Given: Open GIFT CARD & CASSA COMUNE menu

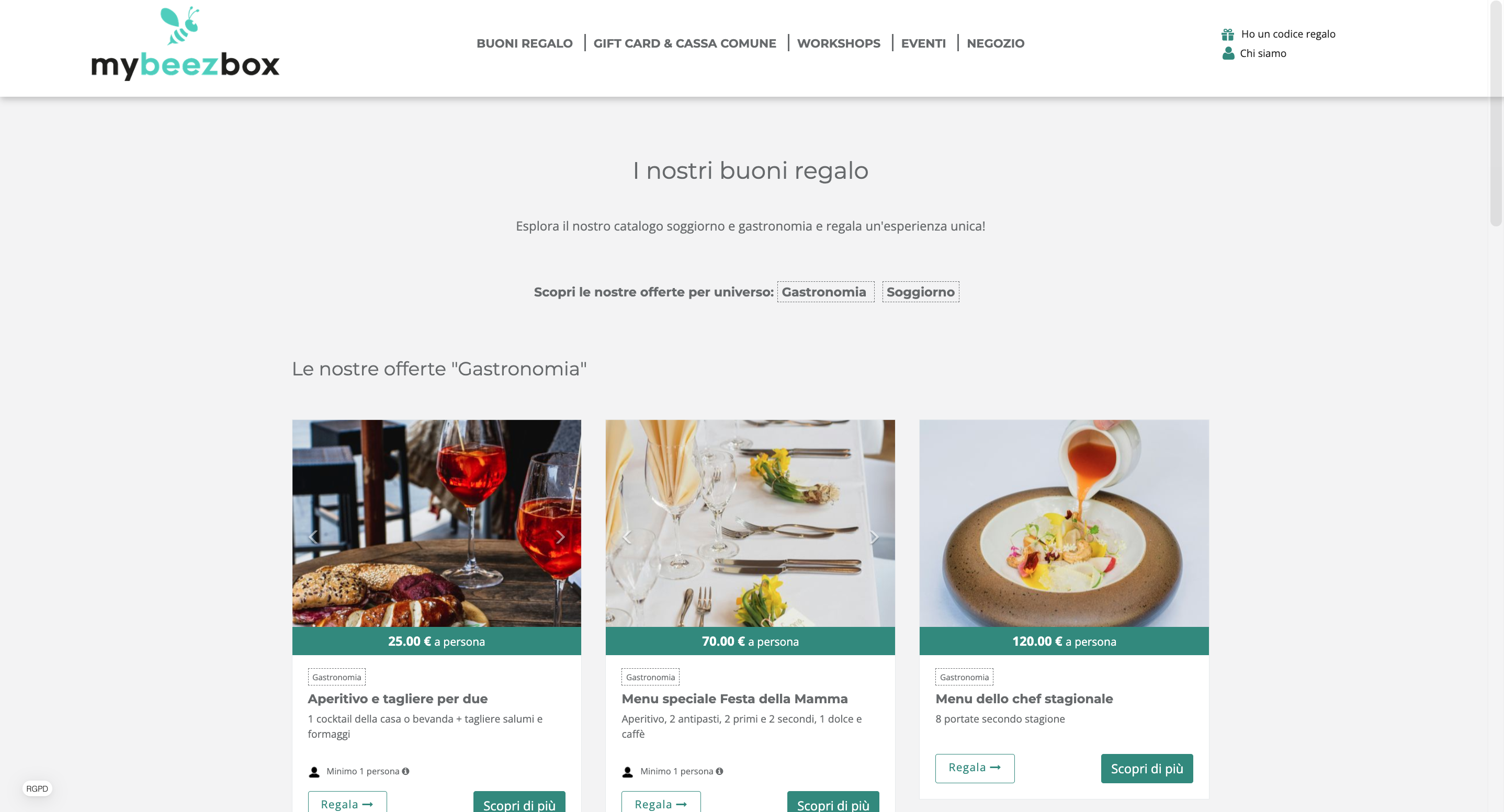Looking at the screenshot, I should coord(685,43).
